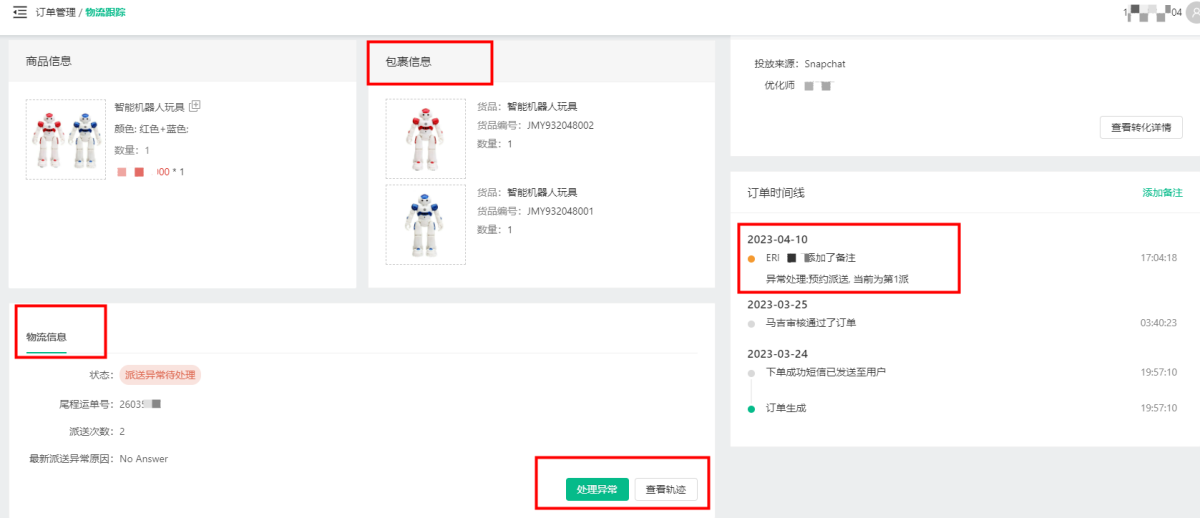Click the orange timeline dot for 2023-04-10
The image size is (1200, 518).
click(751, 258)
